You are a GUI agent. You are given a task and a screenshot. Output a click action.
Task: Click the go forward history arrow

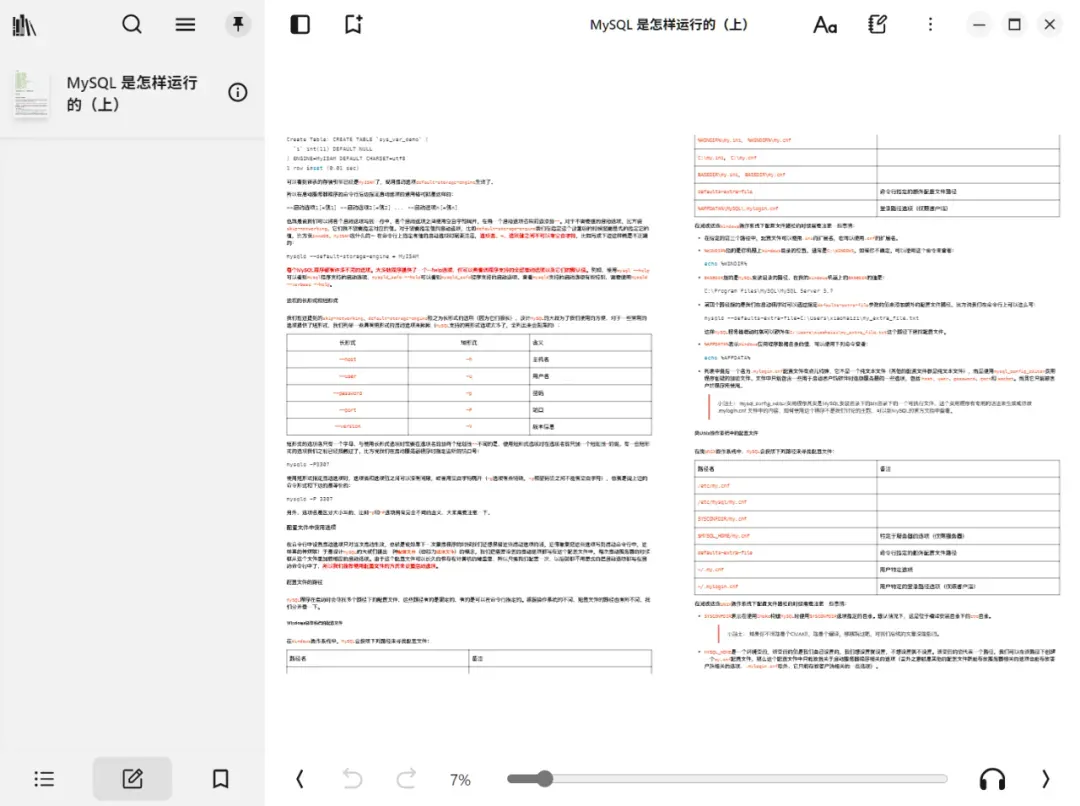406,779
